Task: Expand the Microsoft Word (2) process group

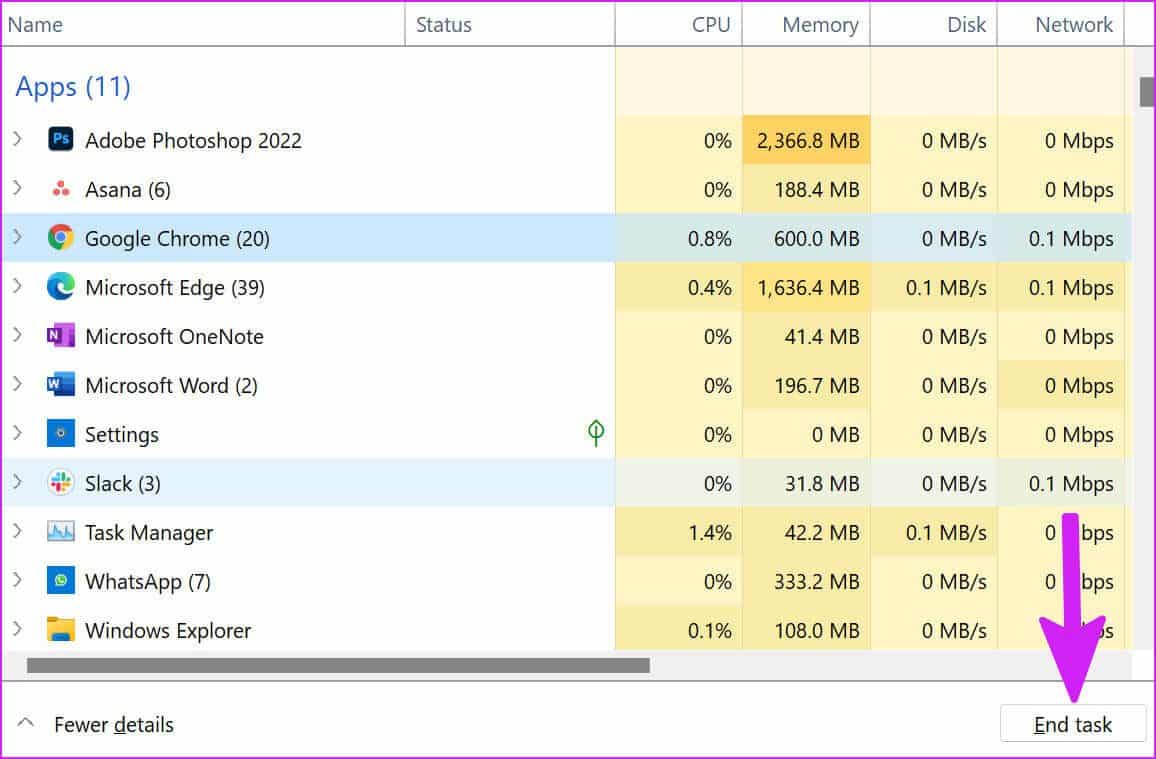Action: pos(18,385)
